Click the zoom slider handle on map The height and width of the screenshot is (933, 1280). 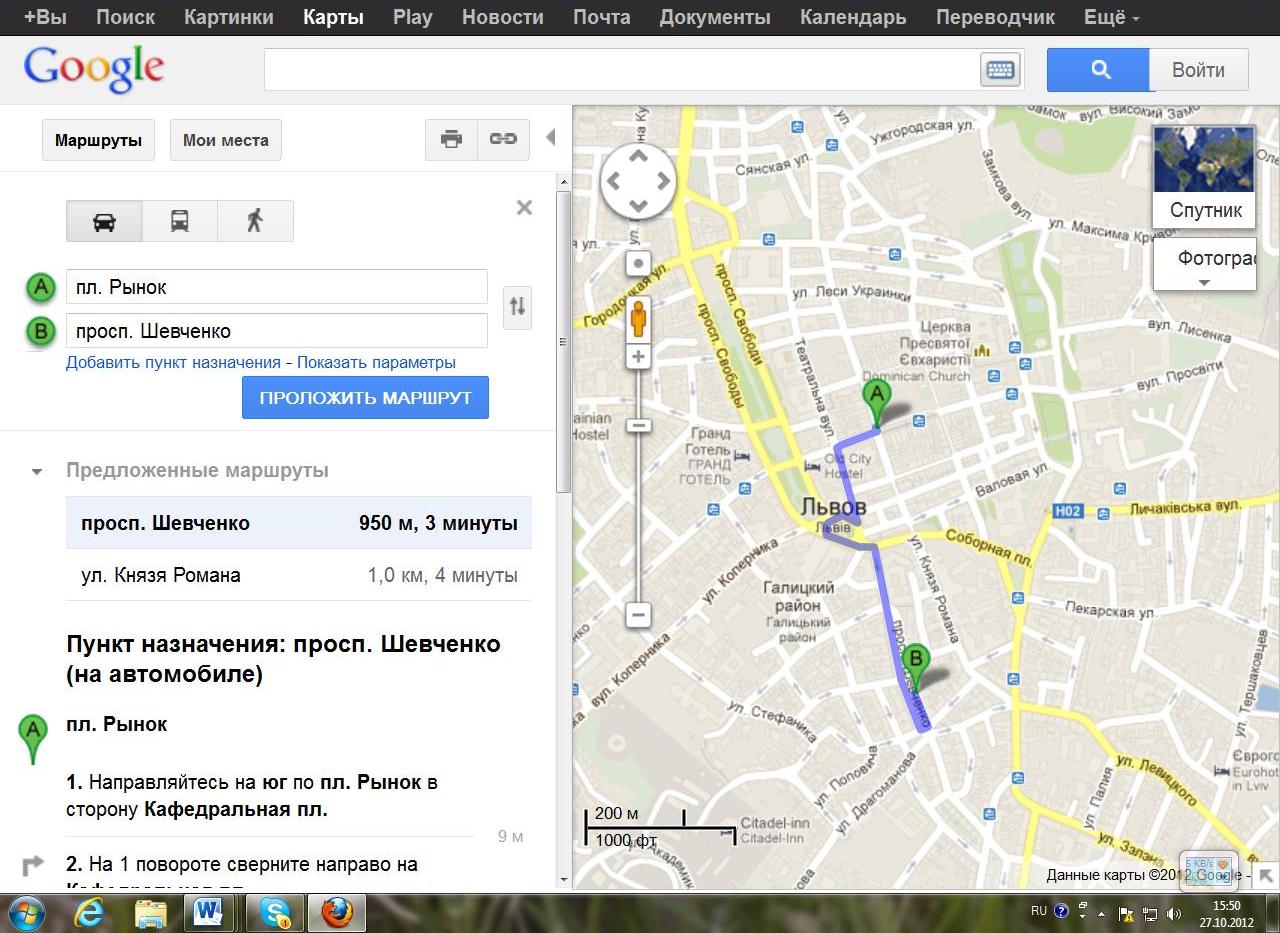tap(638, 426)
